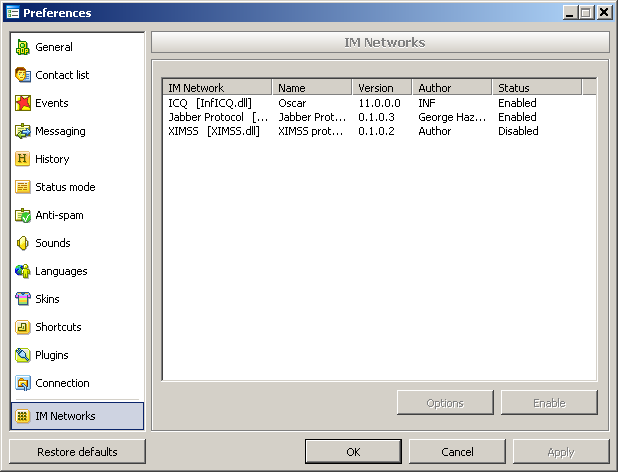Open the Shortcuts settings
The width and height of the screenshot is (618, 472).
58,327
